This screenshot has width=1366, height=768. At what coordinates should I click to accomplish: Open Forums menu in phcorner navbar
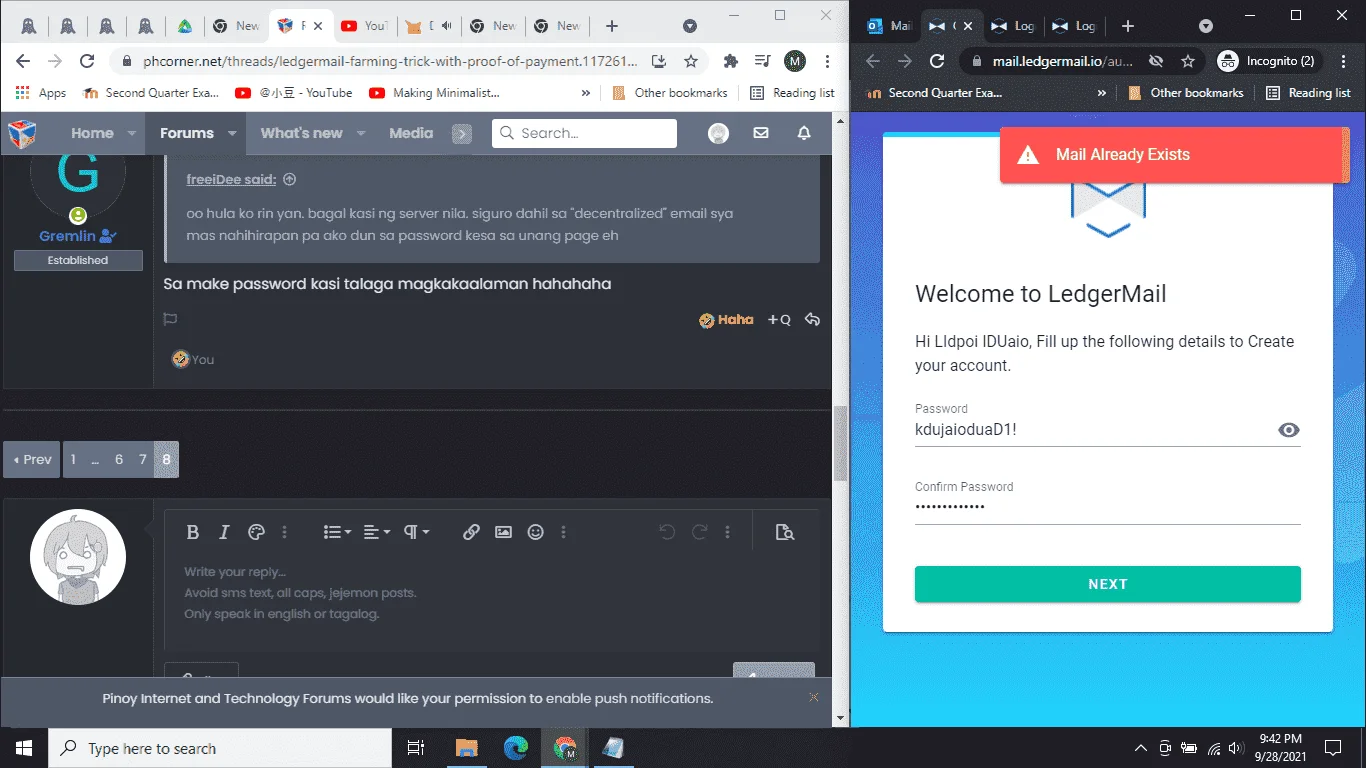(187, 133)
